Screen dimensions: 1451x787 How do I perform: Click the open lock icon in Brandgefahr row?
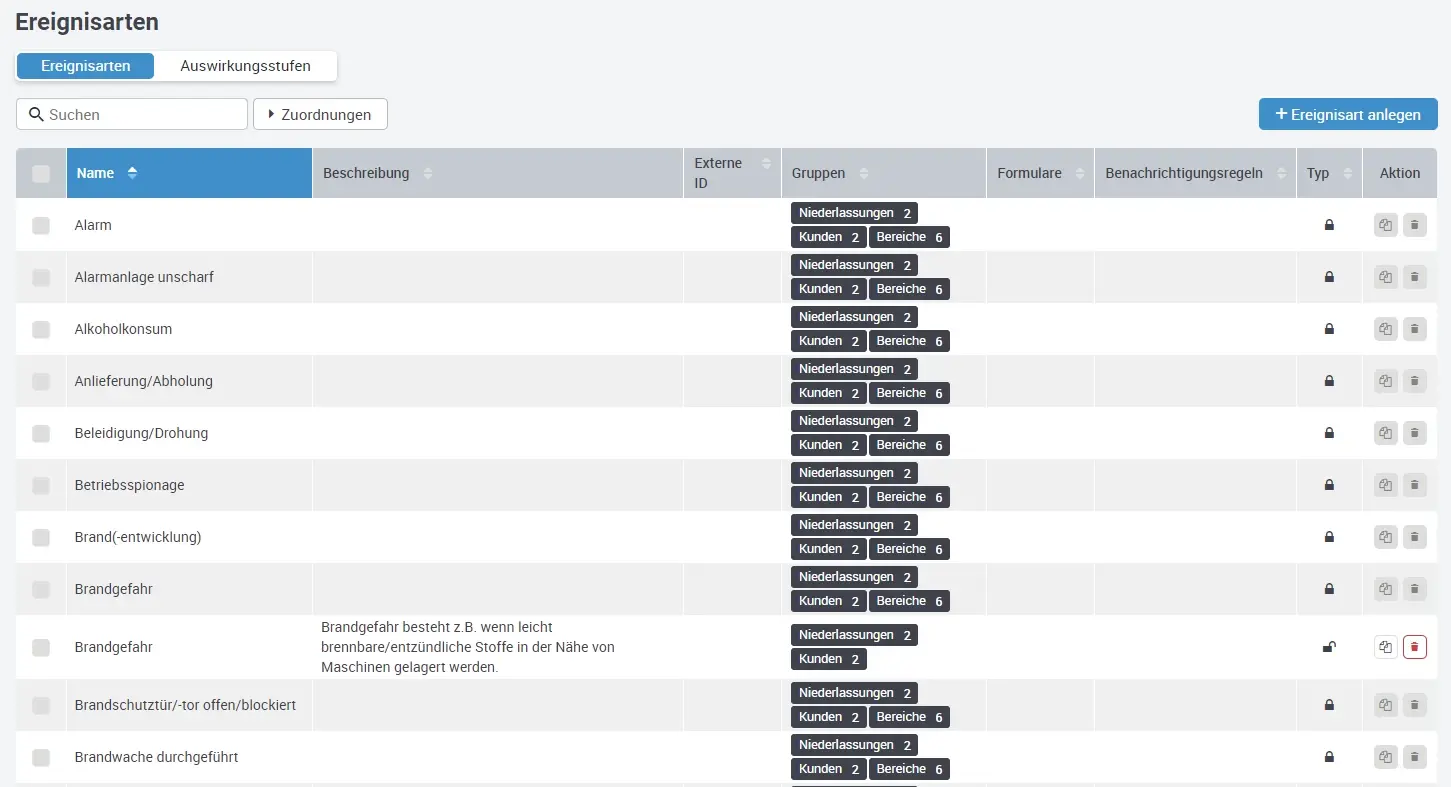tap(1329, 647)
